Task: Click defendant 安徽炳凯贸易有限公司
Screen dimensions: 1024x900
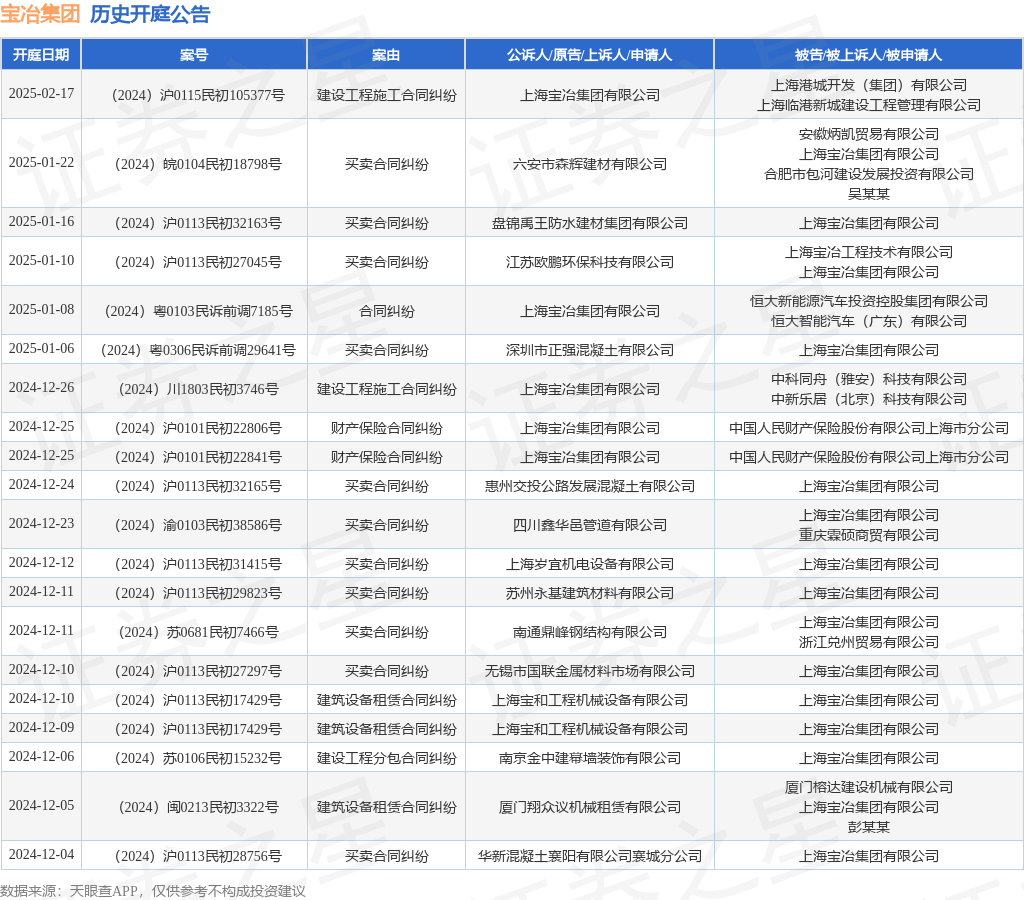Action: coord(869,134)
